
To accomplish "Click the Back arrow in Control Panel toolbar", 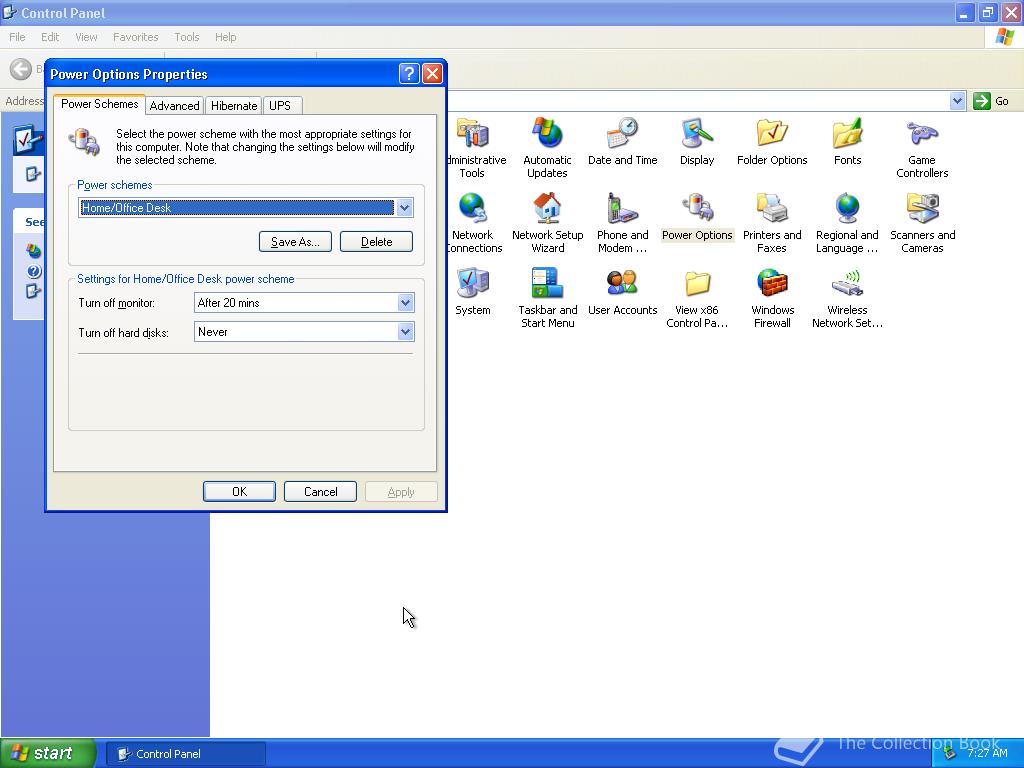I will [x=21, y=69].
